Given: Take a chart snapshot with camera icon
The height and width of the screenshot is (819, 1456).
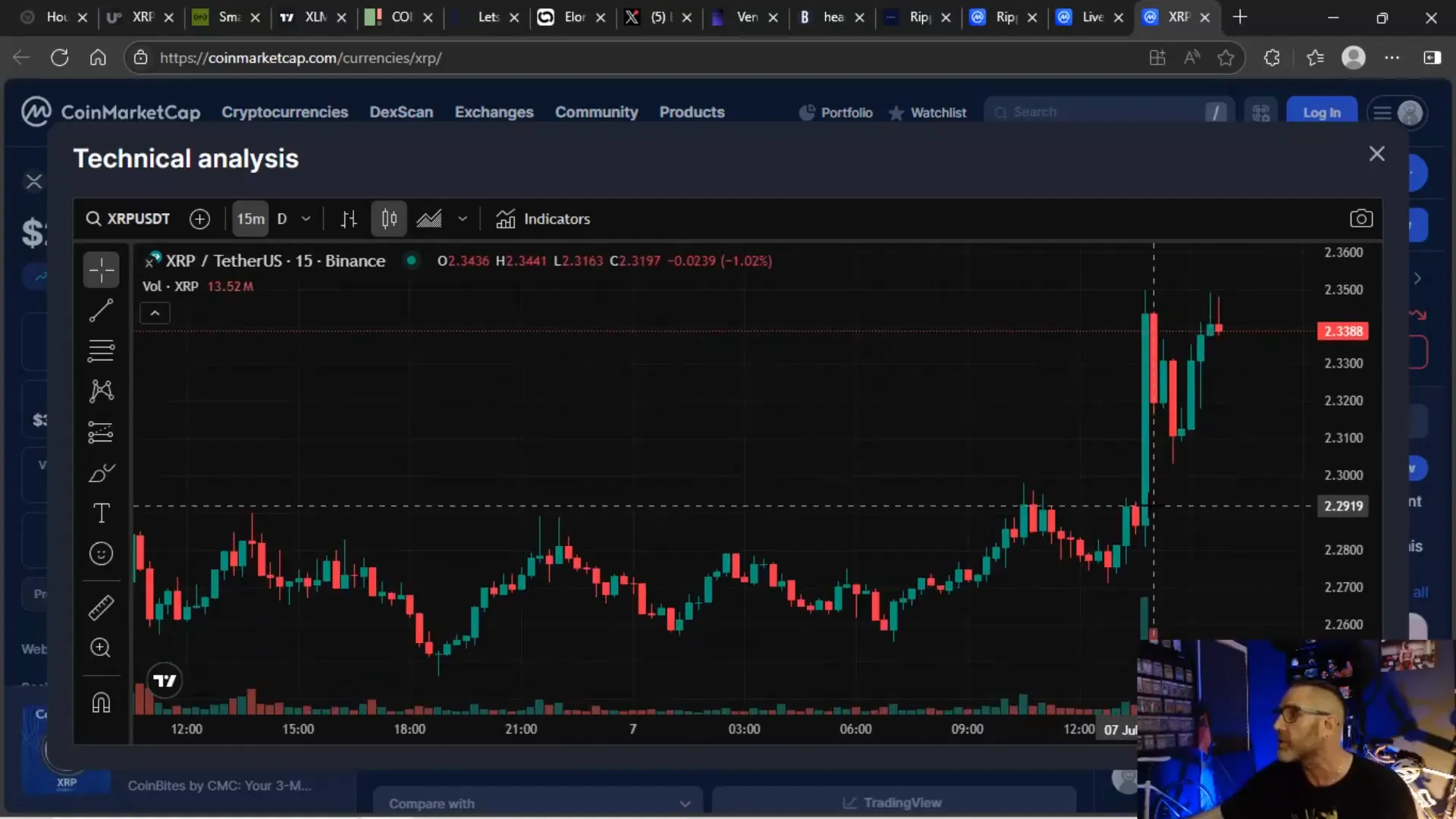Looking at the screenshot, I should [x=1361, y=218].
